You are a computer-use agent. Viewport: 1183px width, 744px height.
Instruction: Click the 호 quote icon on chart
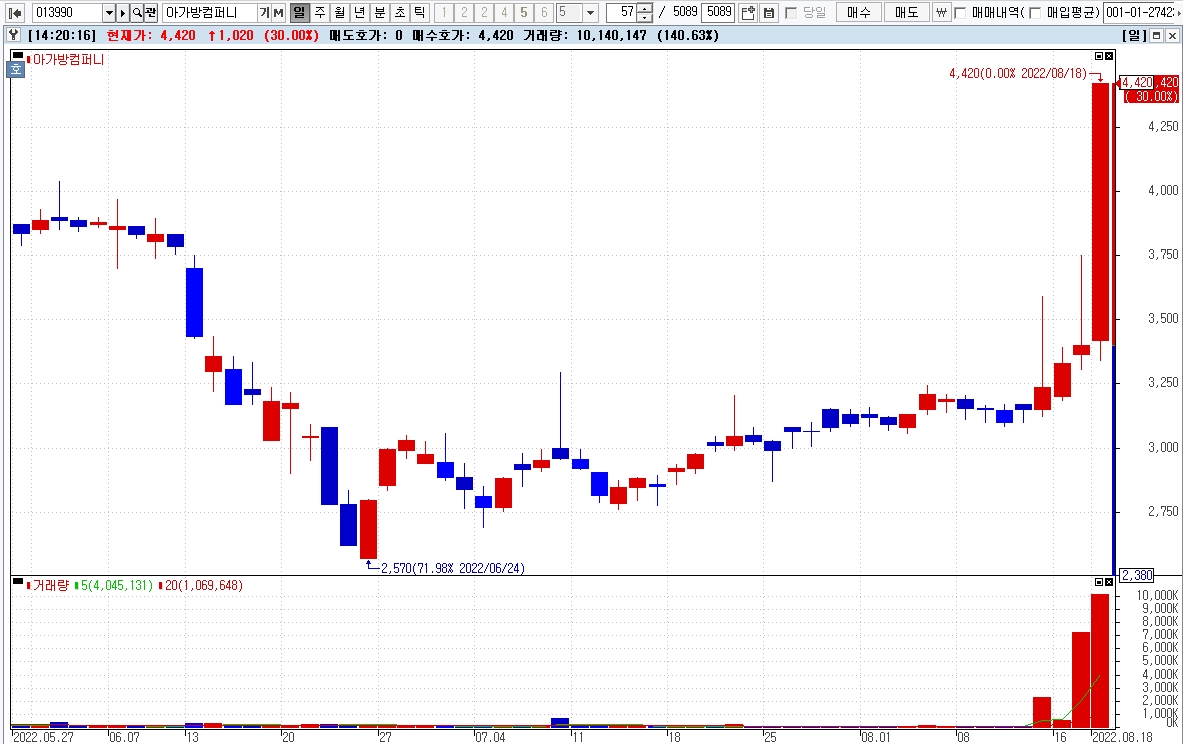[x=16, y=69]
